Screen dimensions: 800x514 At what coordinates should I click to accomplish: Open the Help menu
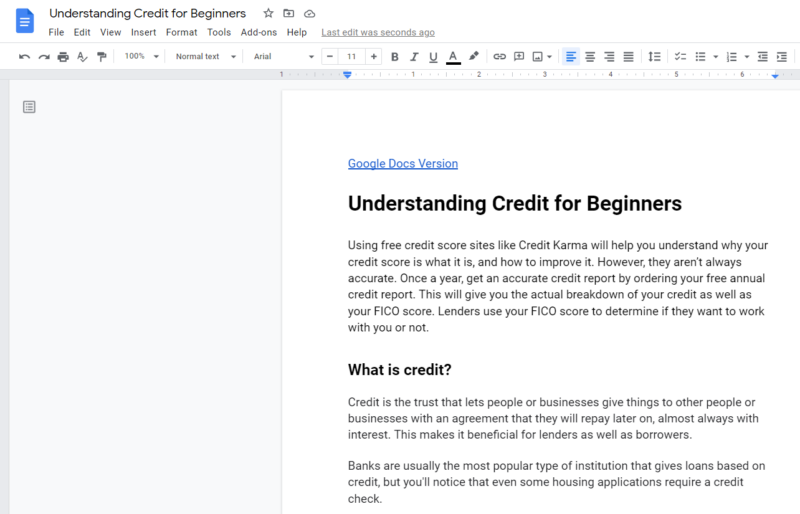(296, 32)
